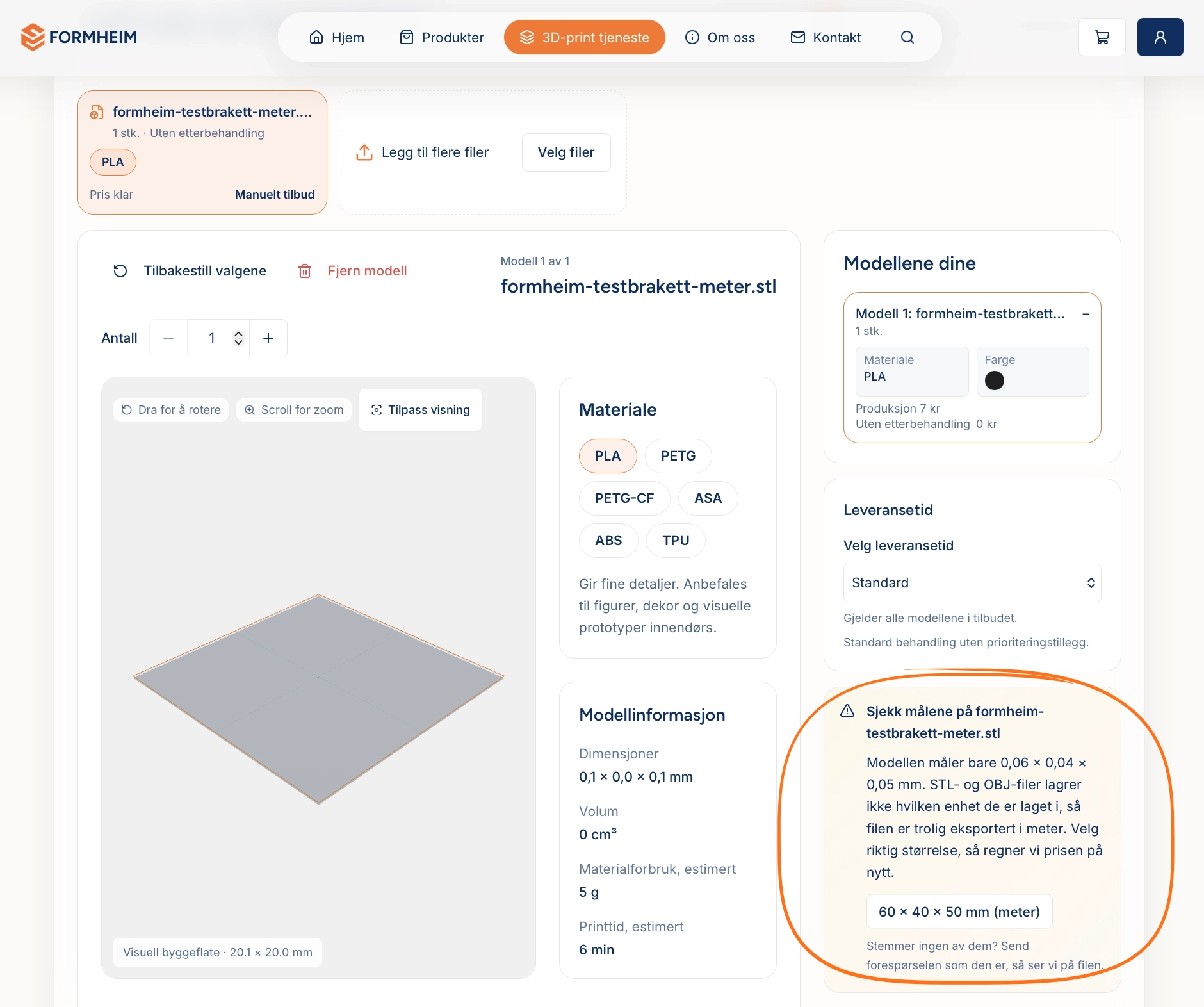The image size is (1204, 1007).
Task: Click the warning triangle icon
Action: 847,711
